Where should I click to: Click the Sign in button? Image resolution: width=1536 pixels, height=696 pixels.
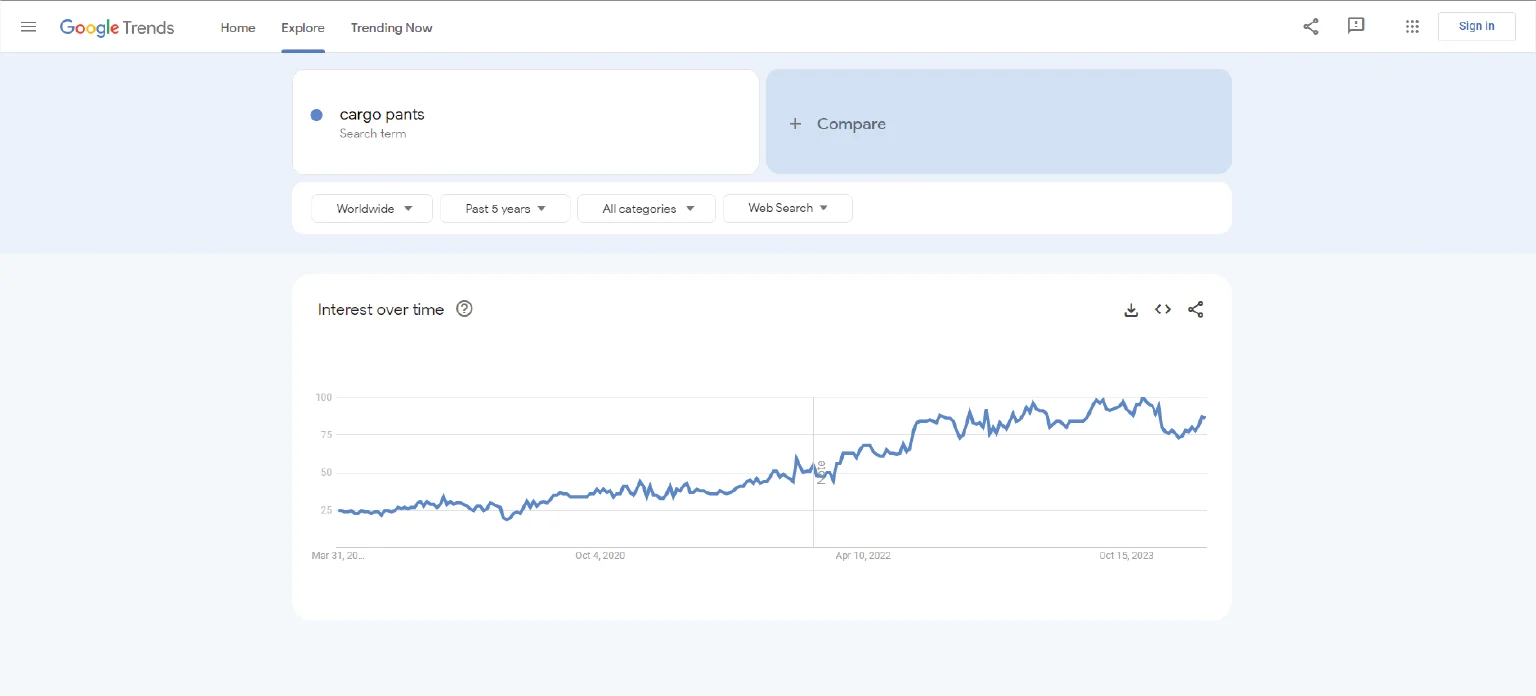click(1476, 27)
